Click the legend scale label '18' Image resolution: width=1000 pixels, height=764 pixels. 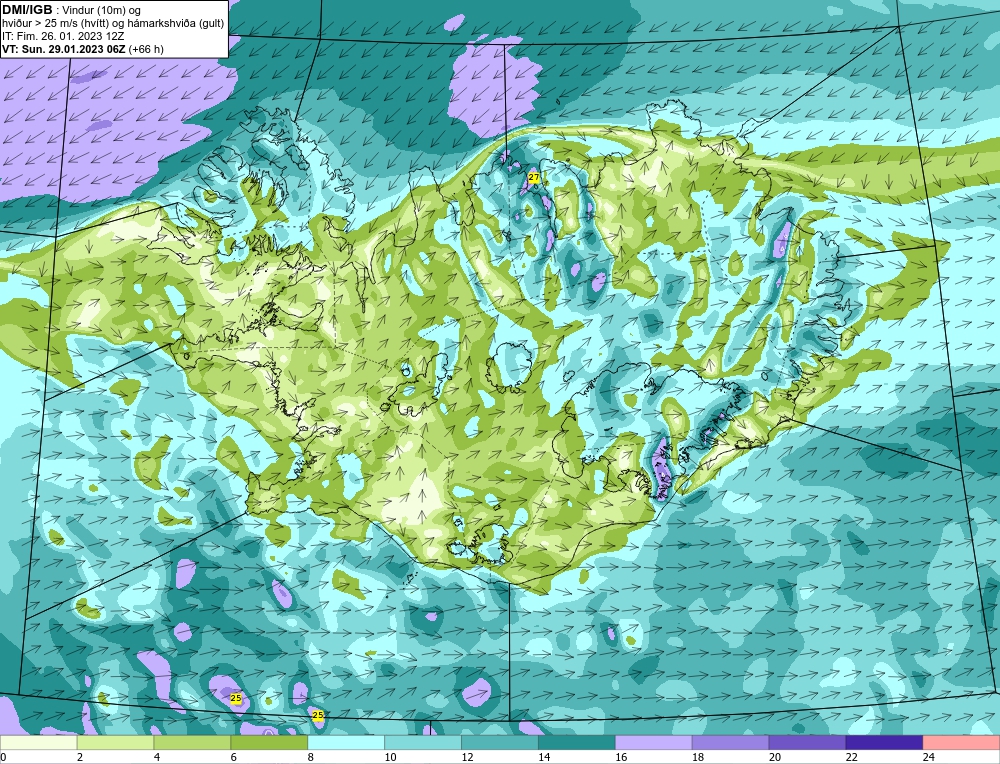tap(697, 758)
